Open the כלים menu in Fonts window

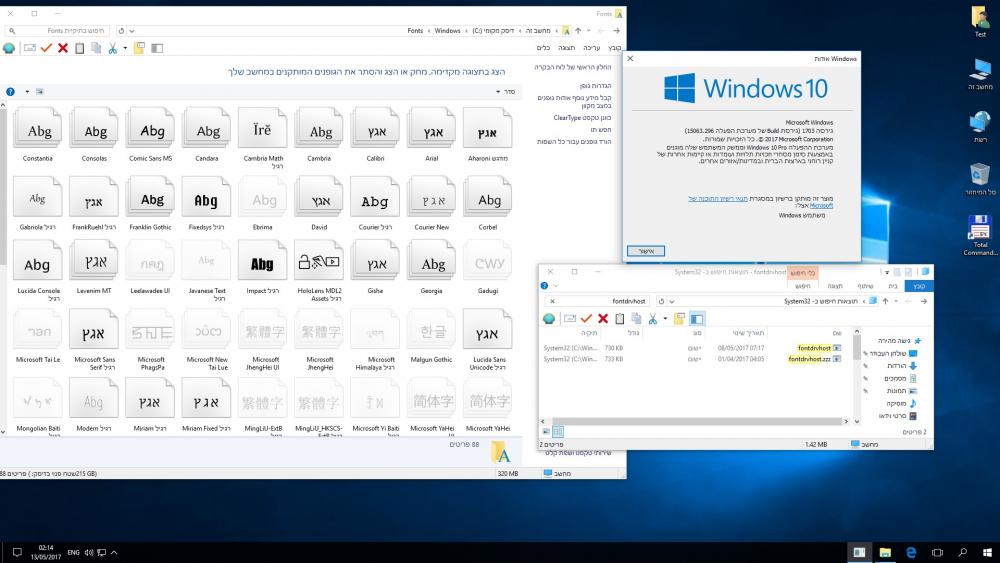coord(543,48)
